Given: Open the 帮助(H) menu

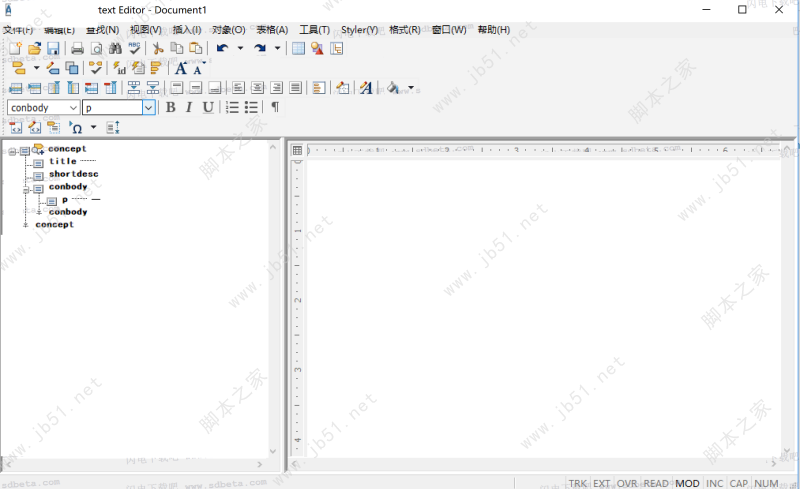Looking at the screenshot, I should [494, 30].
